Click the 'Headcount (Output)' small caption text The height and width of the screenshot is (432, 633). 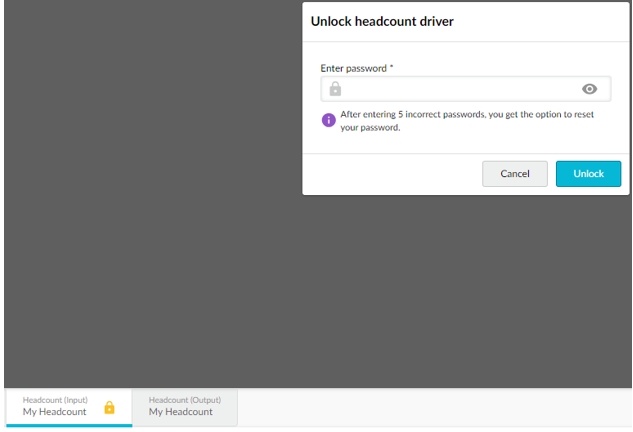tap(185, 400)
